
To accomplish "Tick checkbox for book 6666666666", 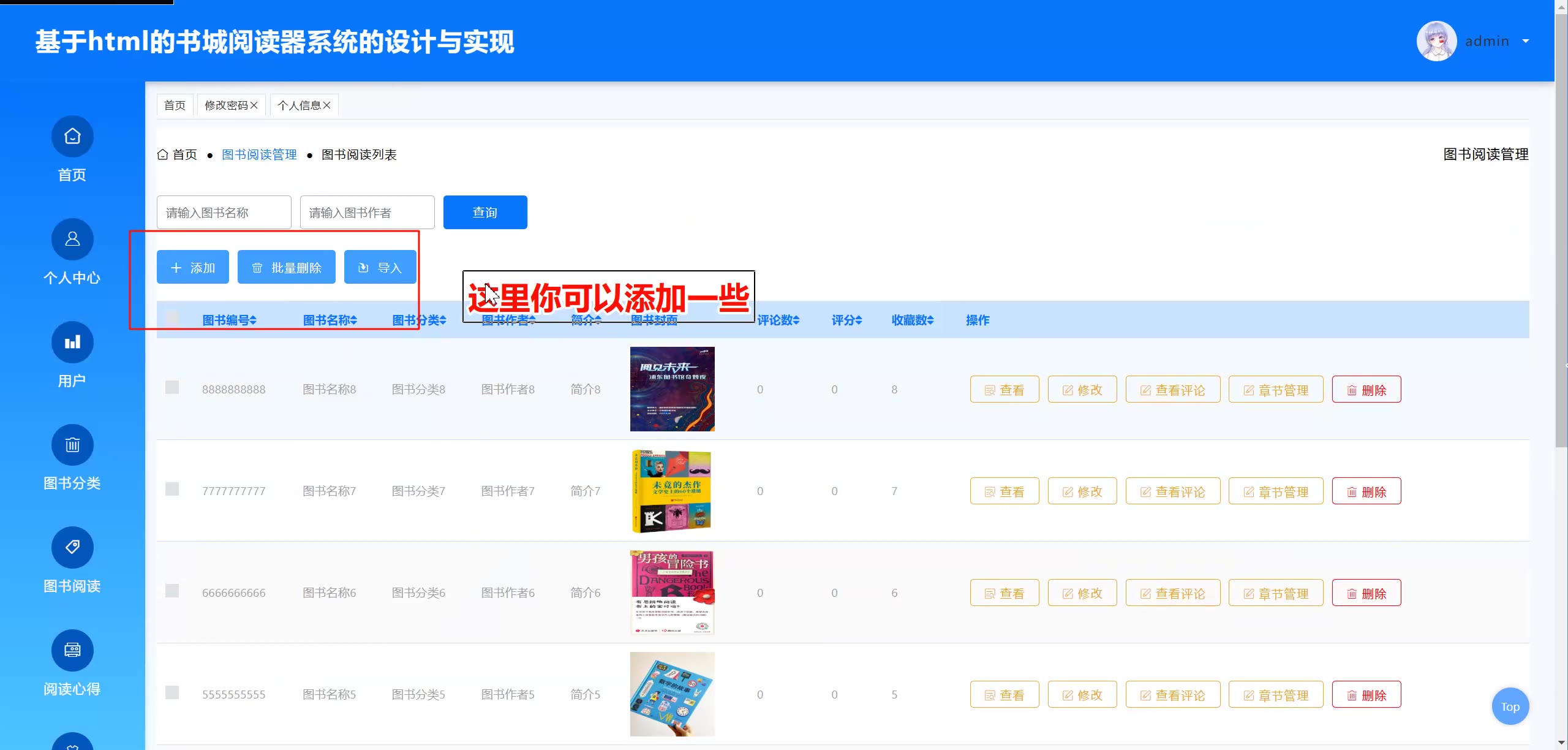I will point(172,591).
